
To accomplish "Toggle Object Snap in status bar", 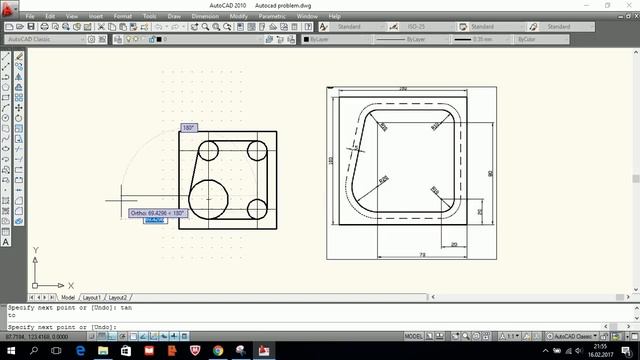I will (133, 336).
